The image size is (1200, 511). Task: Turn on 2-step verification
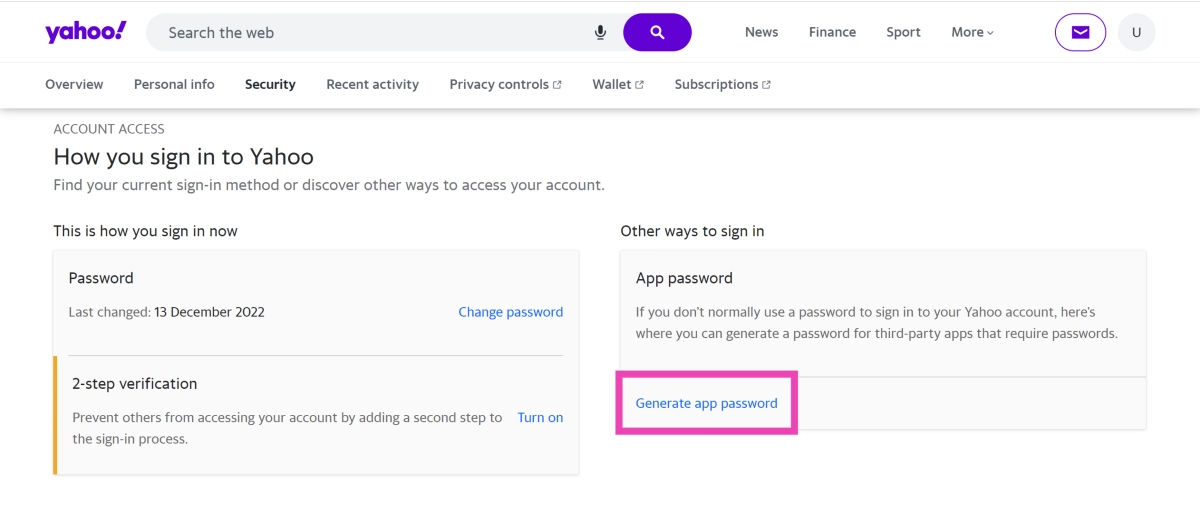[x=540, y=417]
